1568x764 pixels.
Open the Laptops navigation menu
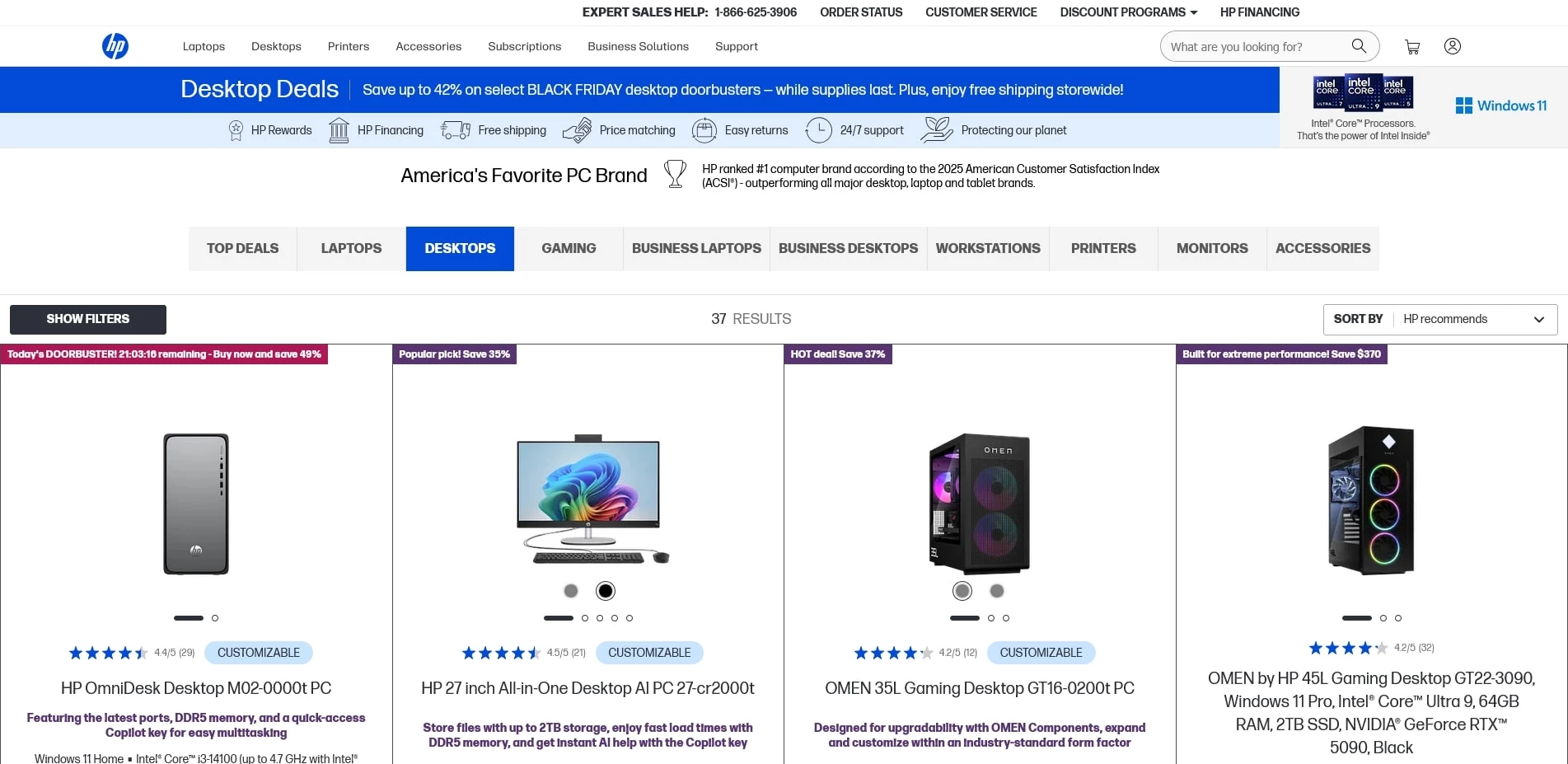(204, 47)
